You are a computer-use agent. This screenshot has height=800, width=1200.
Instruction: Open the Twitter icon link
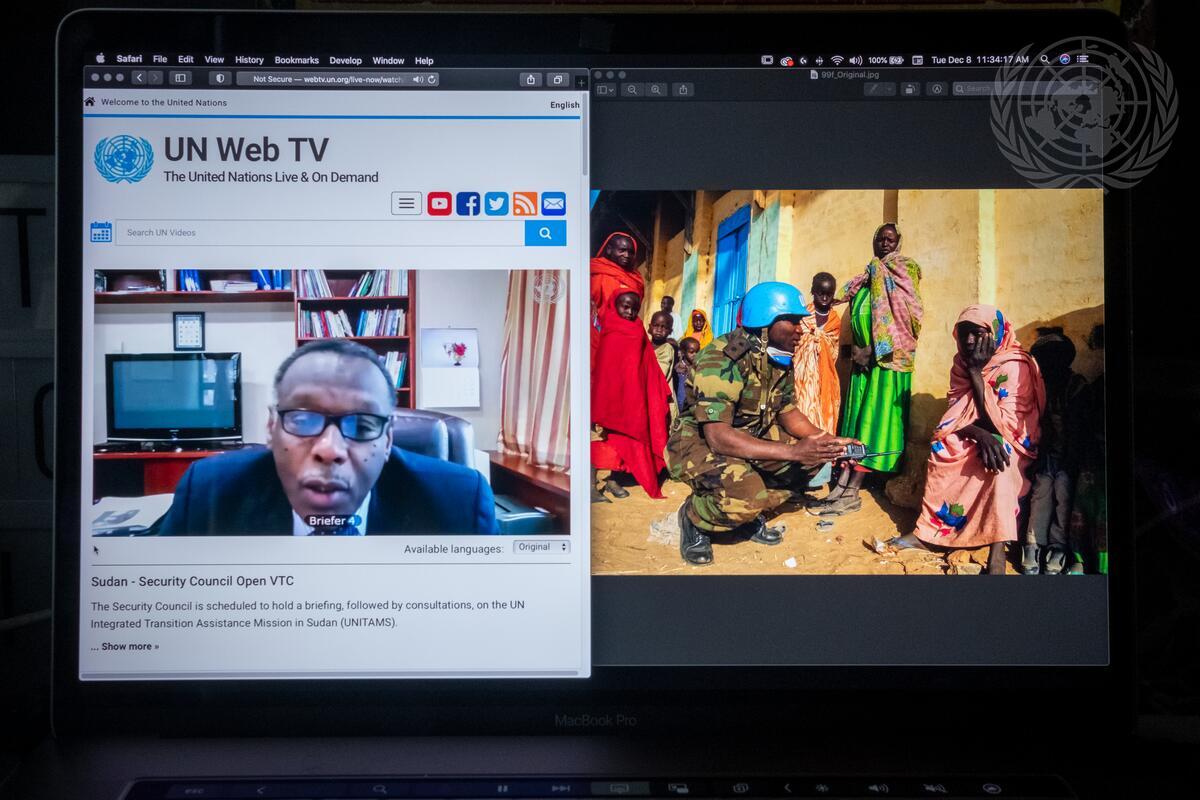[496, 204]
